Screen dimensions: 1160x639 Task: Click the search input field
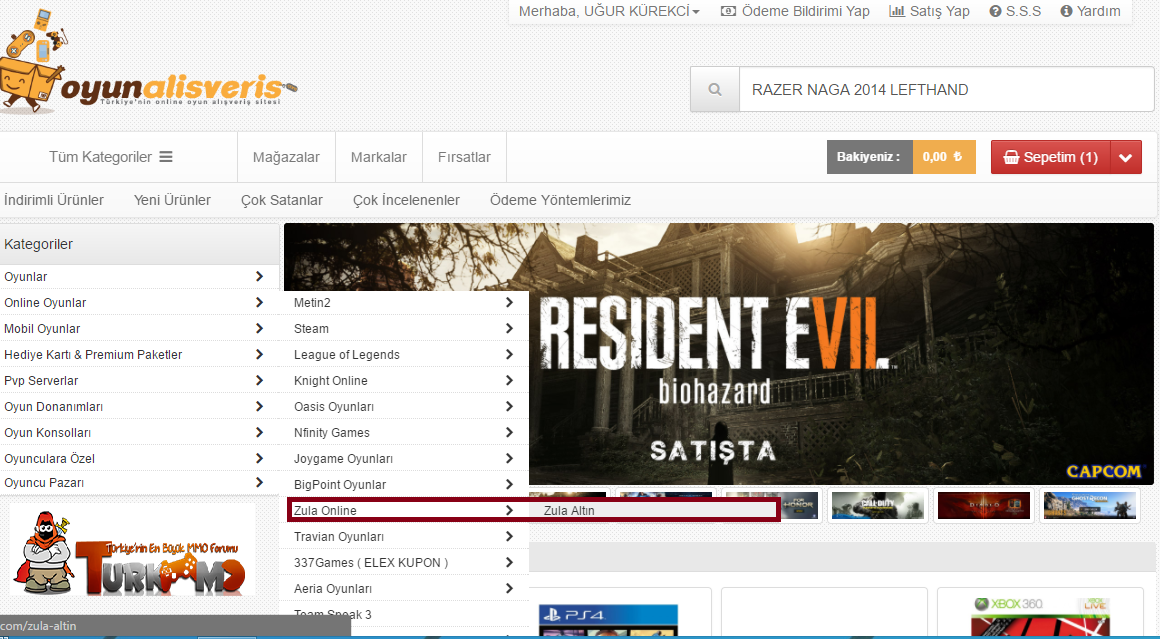[945, 90]
